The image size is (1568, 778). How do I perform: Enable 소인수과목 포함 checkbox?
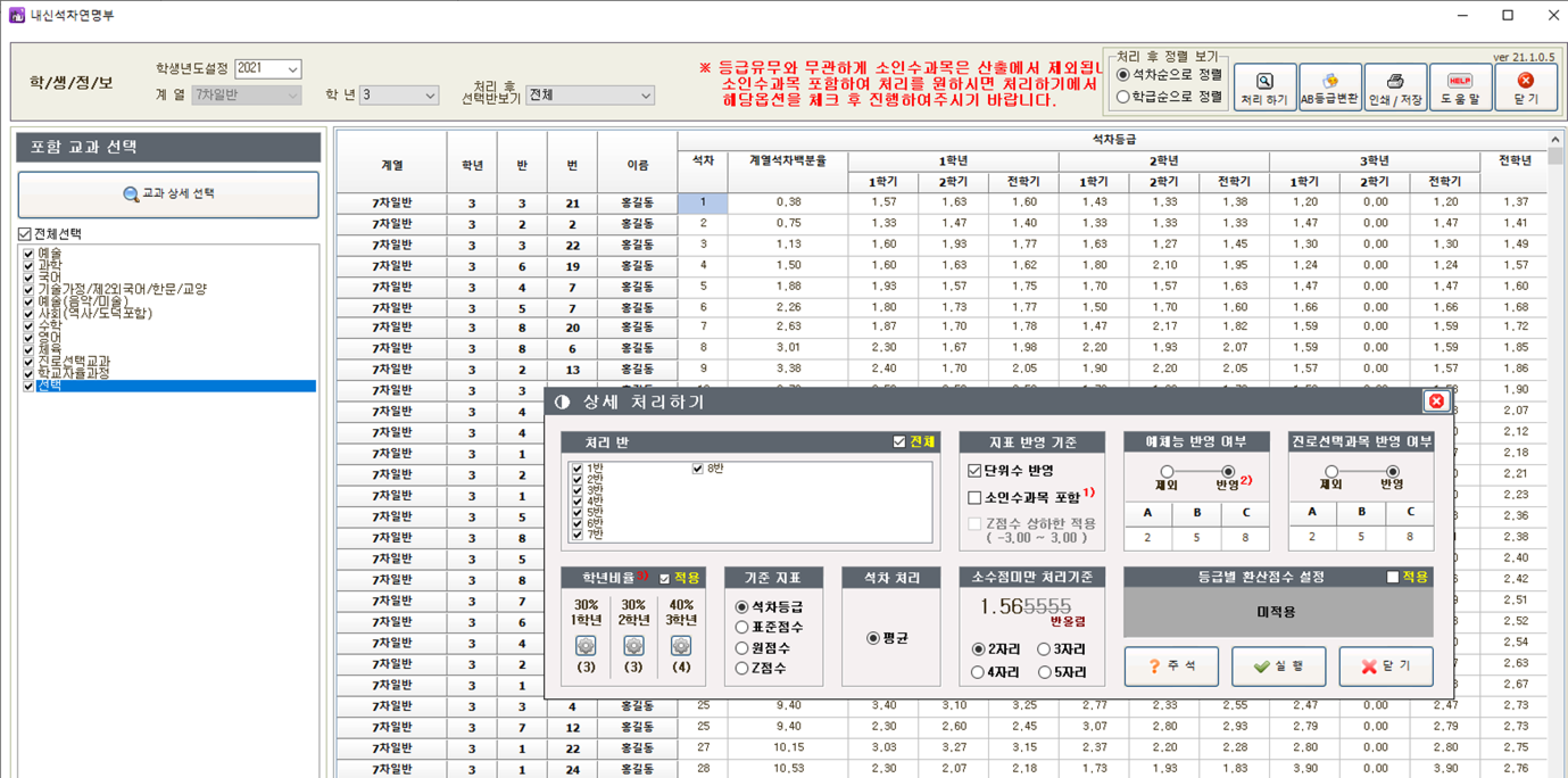pyautogui.click(x=974, y=498)
